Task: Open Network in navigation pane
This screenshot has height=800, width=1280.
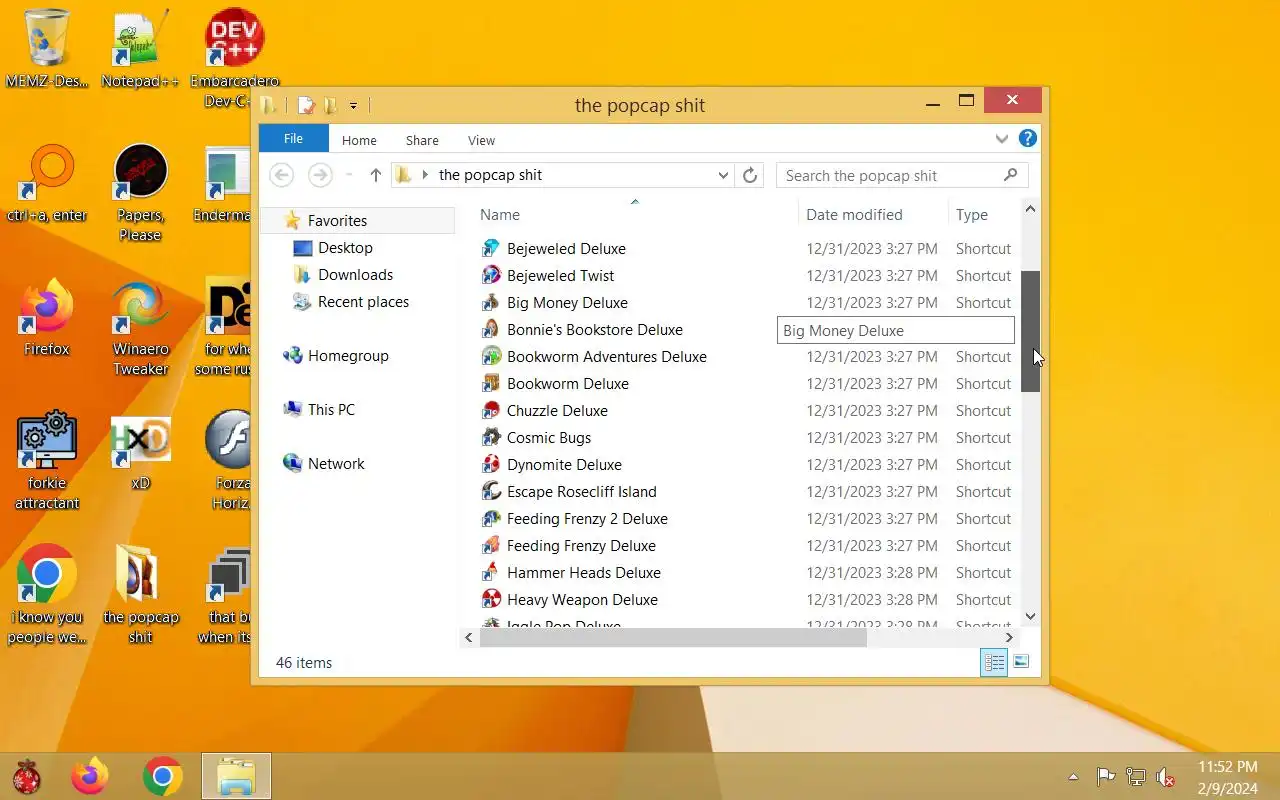Action: 336,463
